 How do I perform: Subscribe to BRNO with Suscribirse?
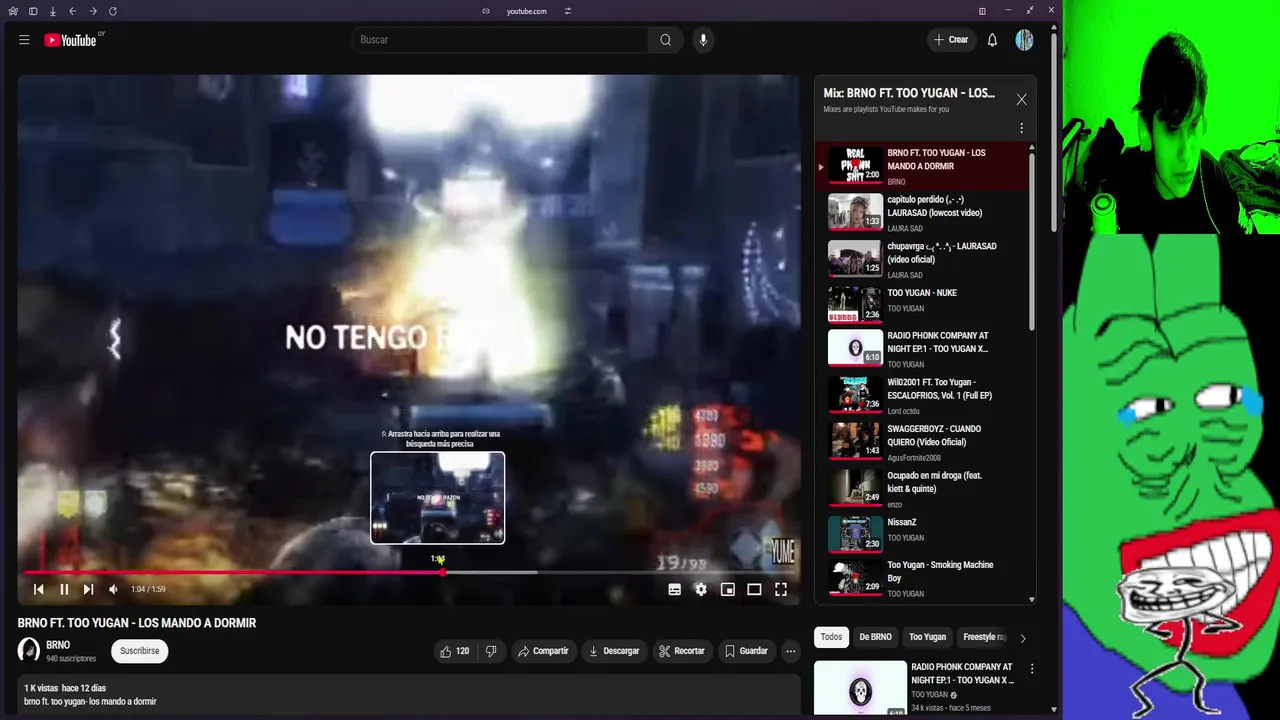[x=140, y=651]
